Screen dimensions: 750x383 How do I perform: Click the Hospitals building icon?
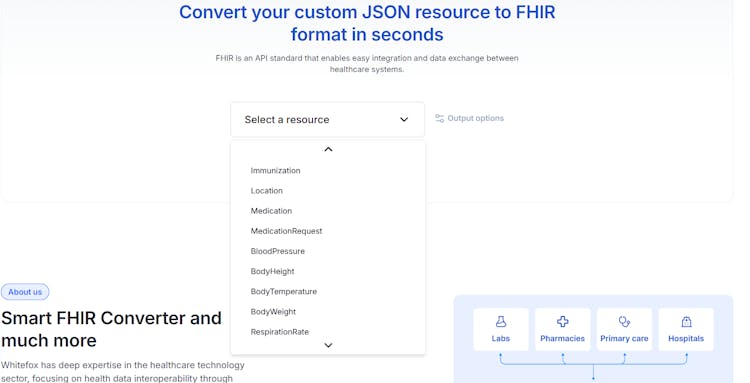(686, 322)
